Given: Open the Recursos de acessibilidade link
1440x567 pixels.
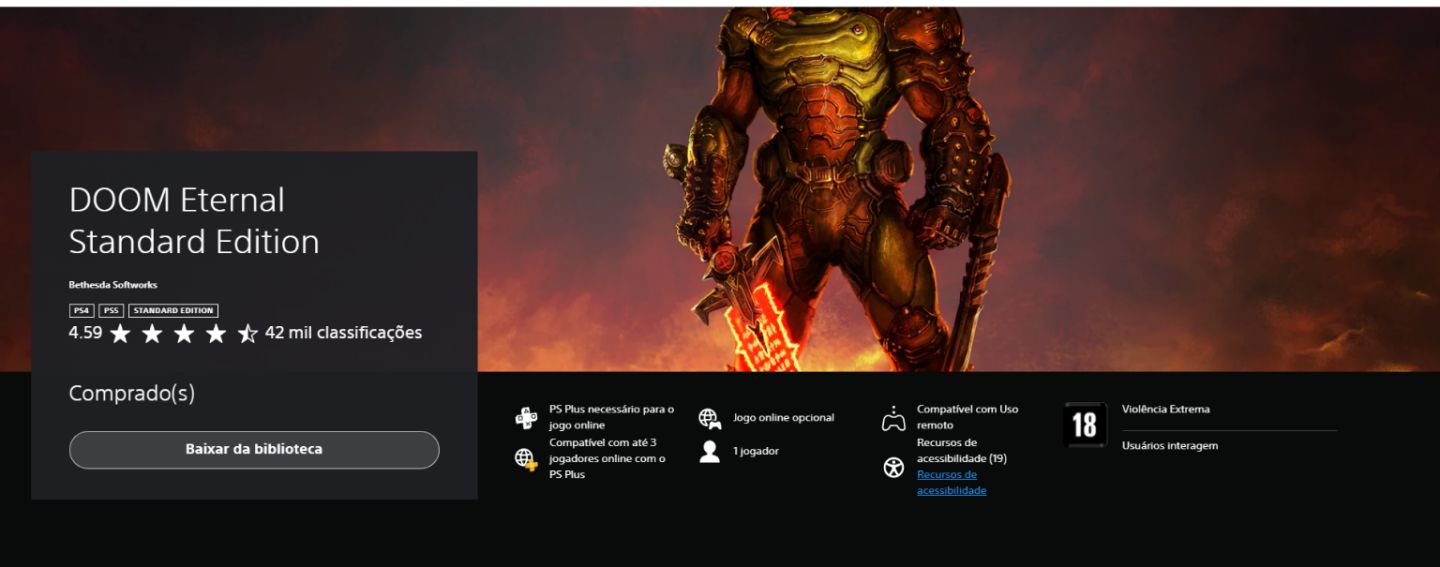Looking at the screenshot, I should (x=951, y=483).
